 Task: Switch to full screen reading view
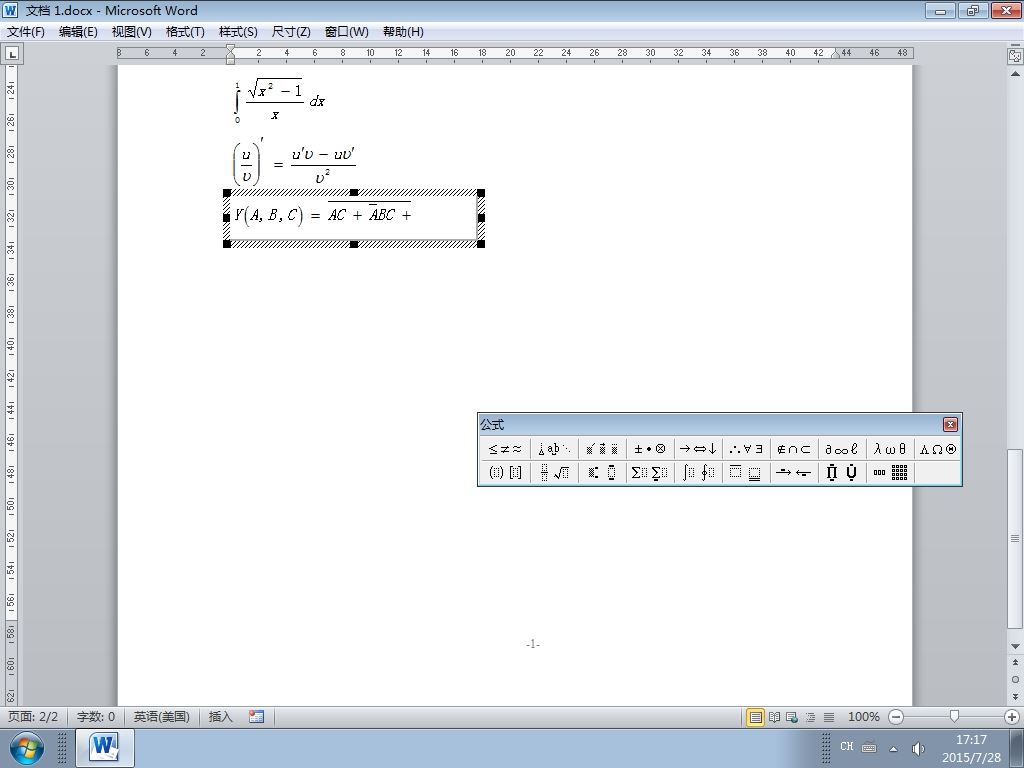[775, 717]
